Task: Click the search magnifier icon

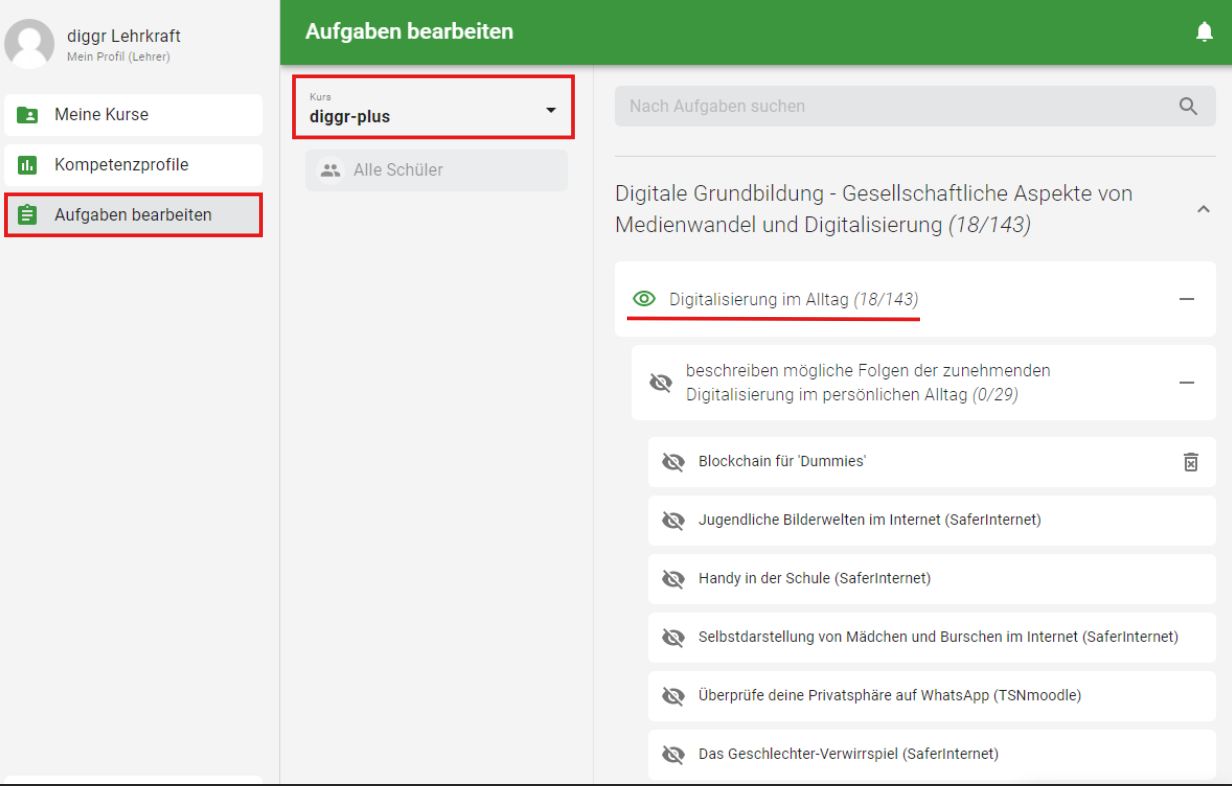Action: (x=1188, y=106)
